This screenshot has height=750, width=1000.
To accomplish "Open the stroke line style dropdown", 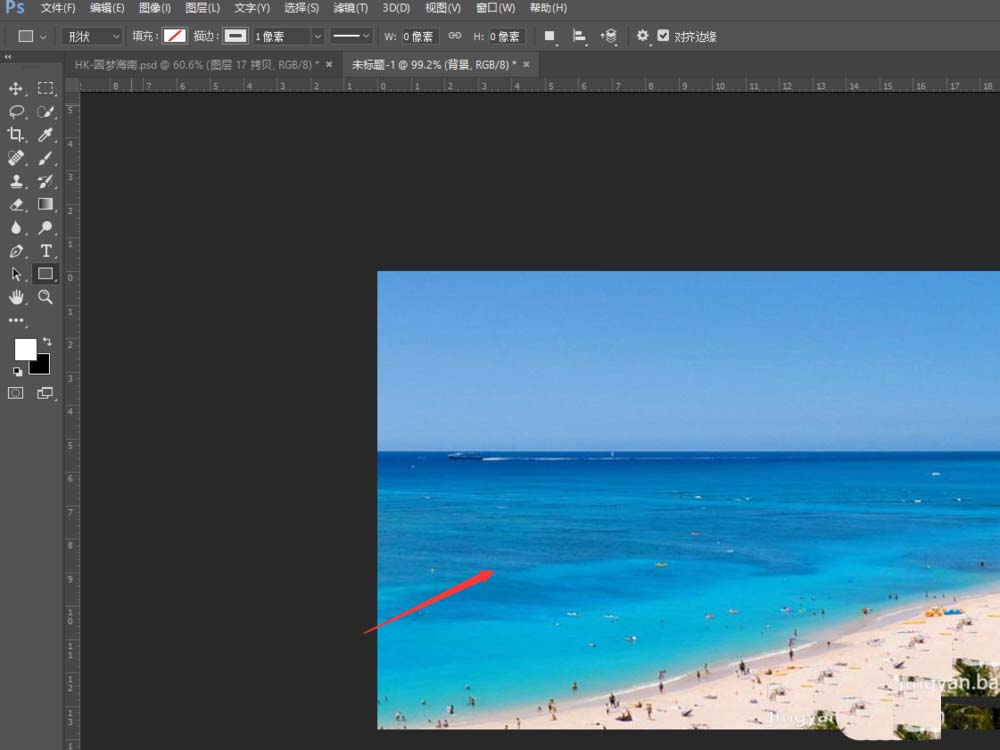I will [351, 36].
